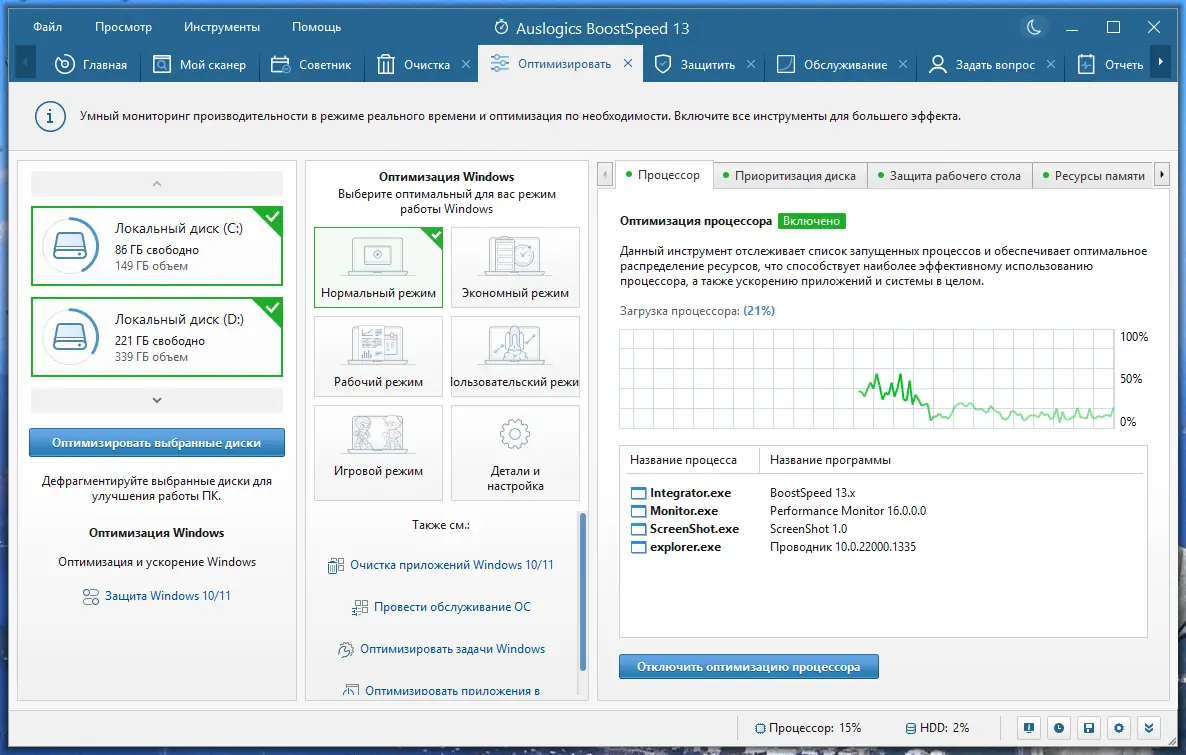Open the Инструменты menu
The image size is (1186, 755).
click(x=222, y=26)
